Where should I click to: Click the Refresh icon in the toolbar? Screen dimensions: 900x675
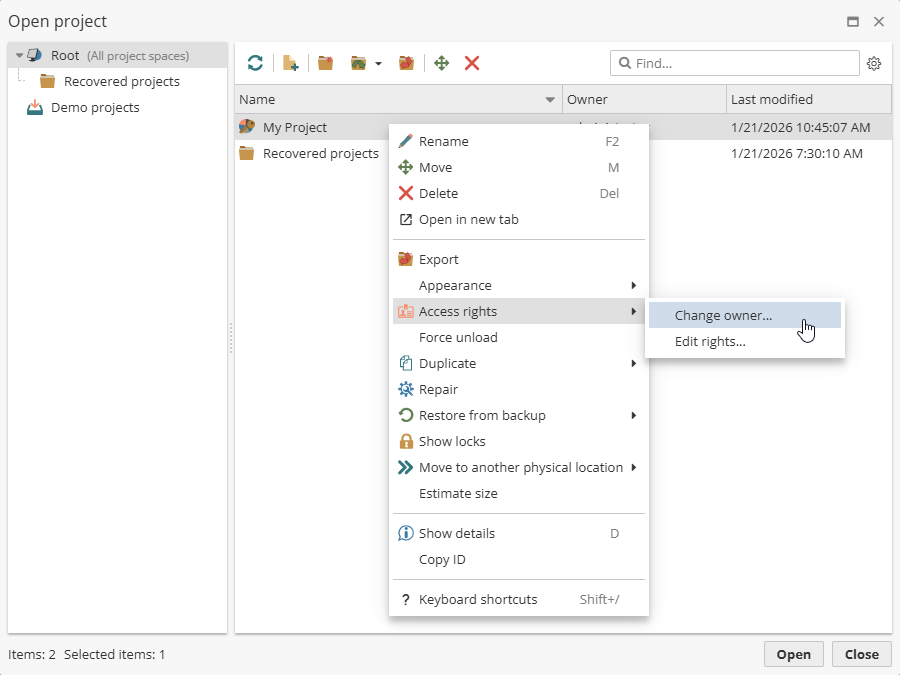tap(255, 63)
